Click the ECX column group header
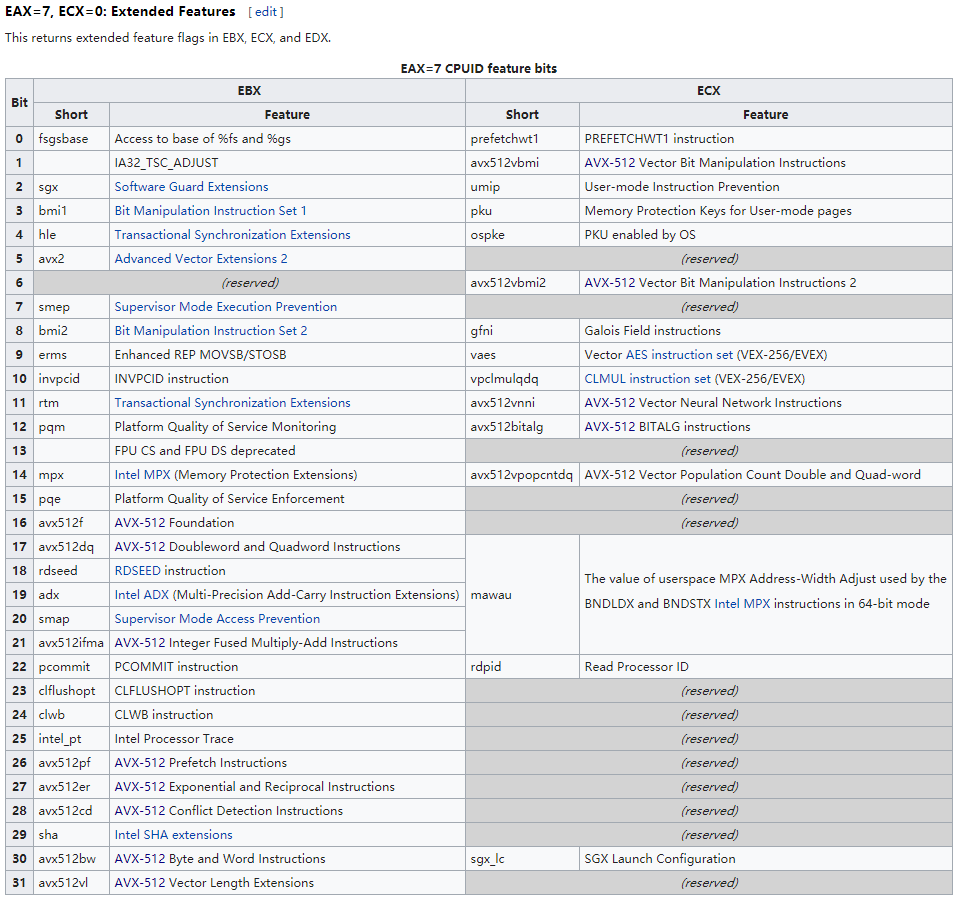 [709, 91]
